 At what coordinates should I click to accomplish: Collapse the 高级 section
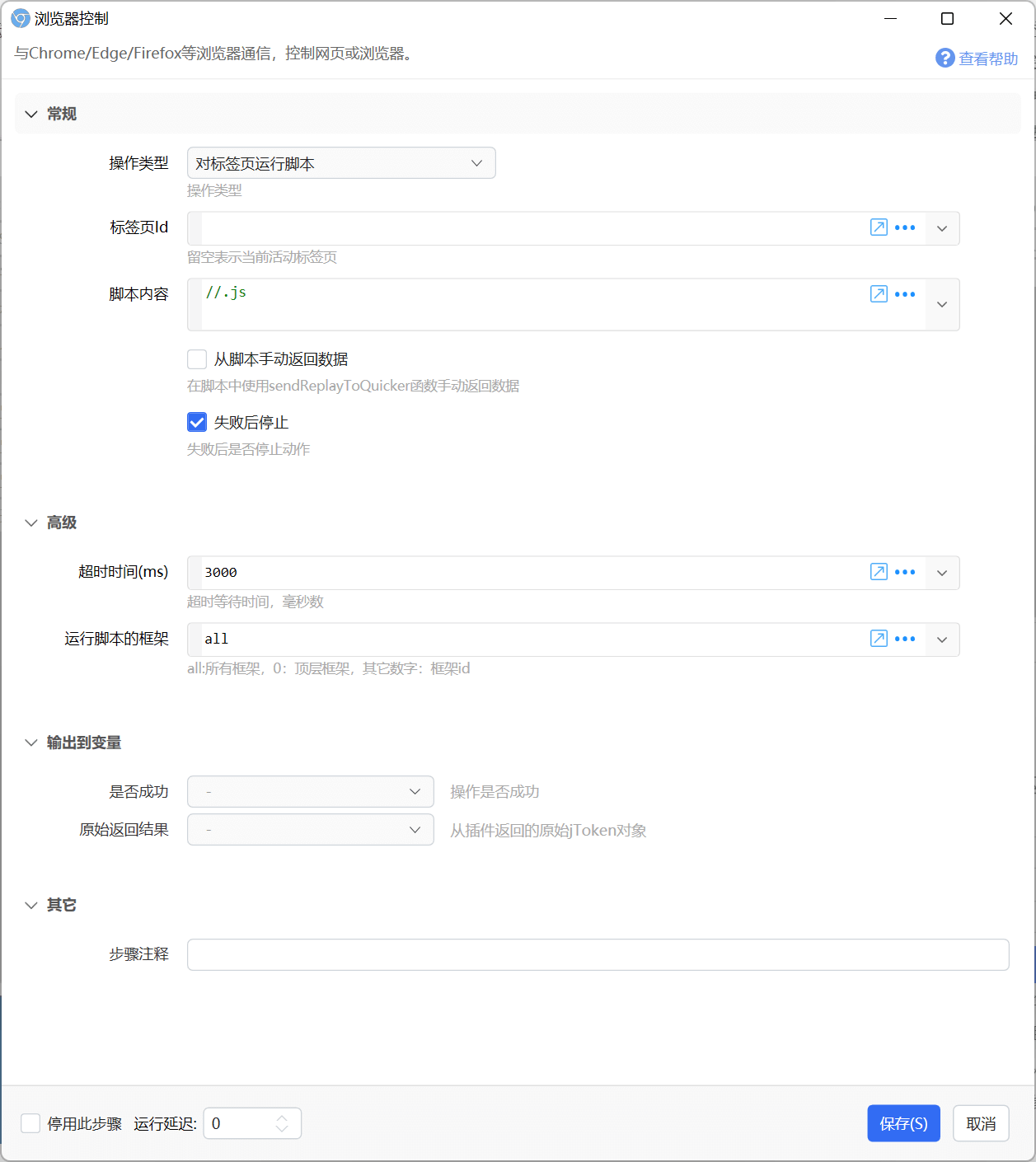(x=31, y=522)
